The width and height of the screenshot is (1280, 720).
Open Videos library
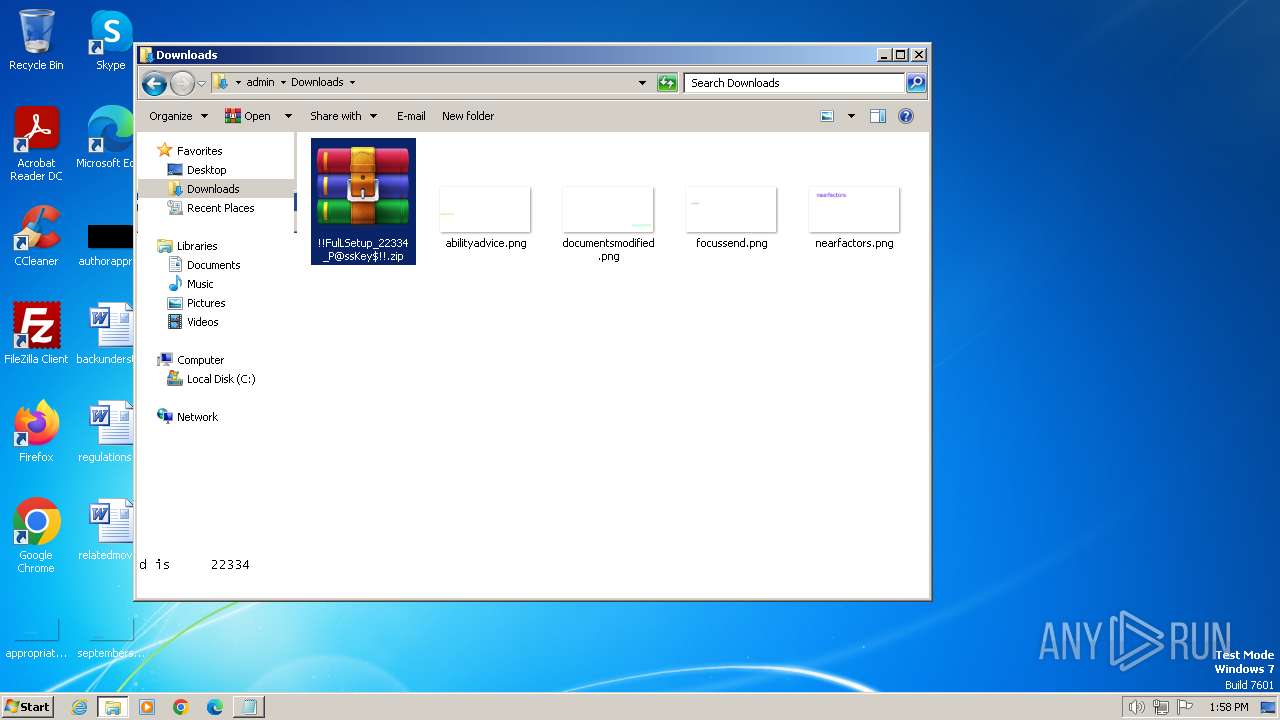tap(202, 322)
